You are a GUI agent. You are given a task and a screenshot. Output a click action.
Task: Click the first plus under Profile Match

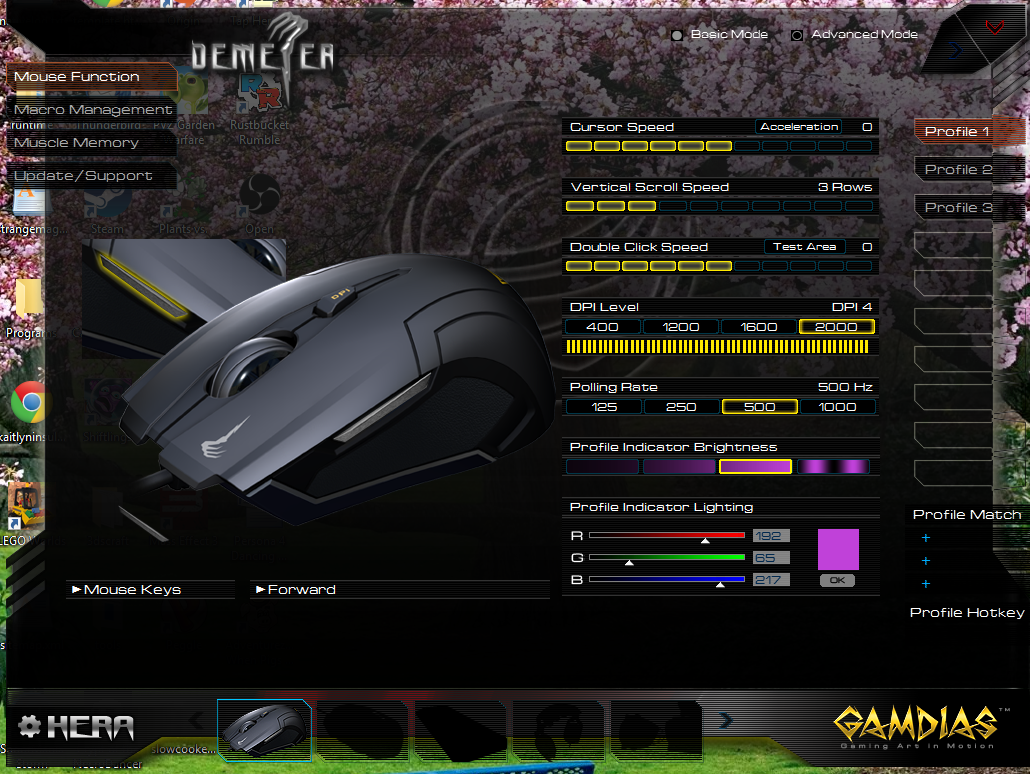tap(926, 538)
